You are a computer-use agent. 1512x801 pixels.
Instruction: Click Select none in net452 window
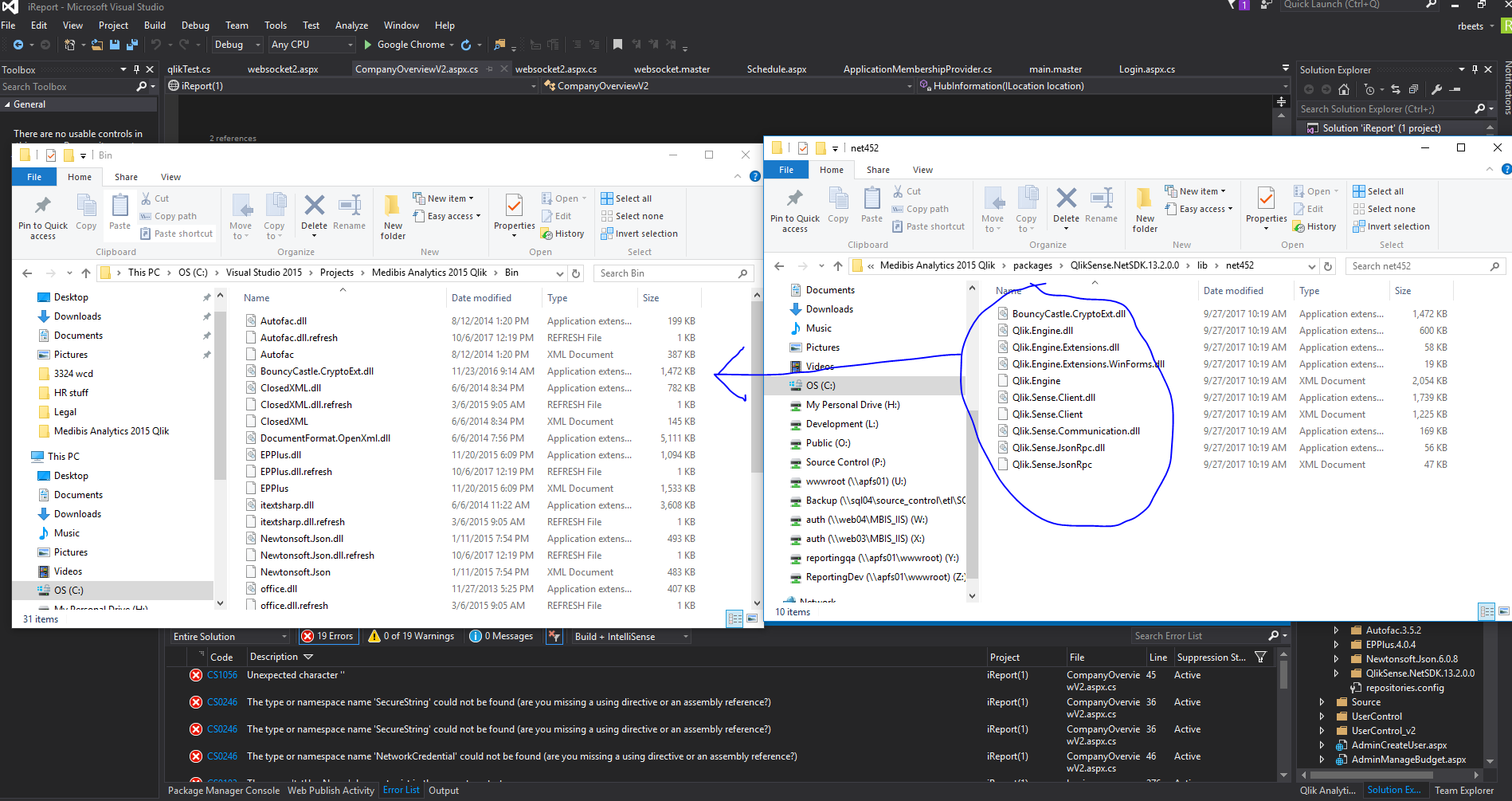click(1384, 209)
